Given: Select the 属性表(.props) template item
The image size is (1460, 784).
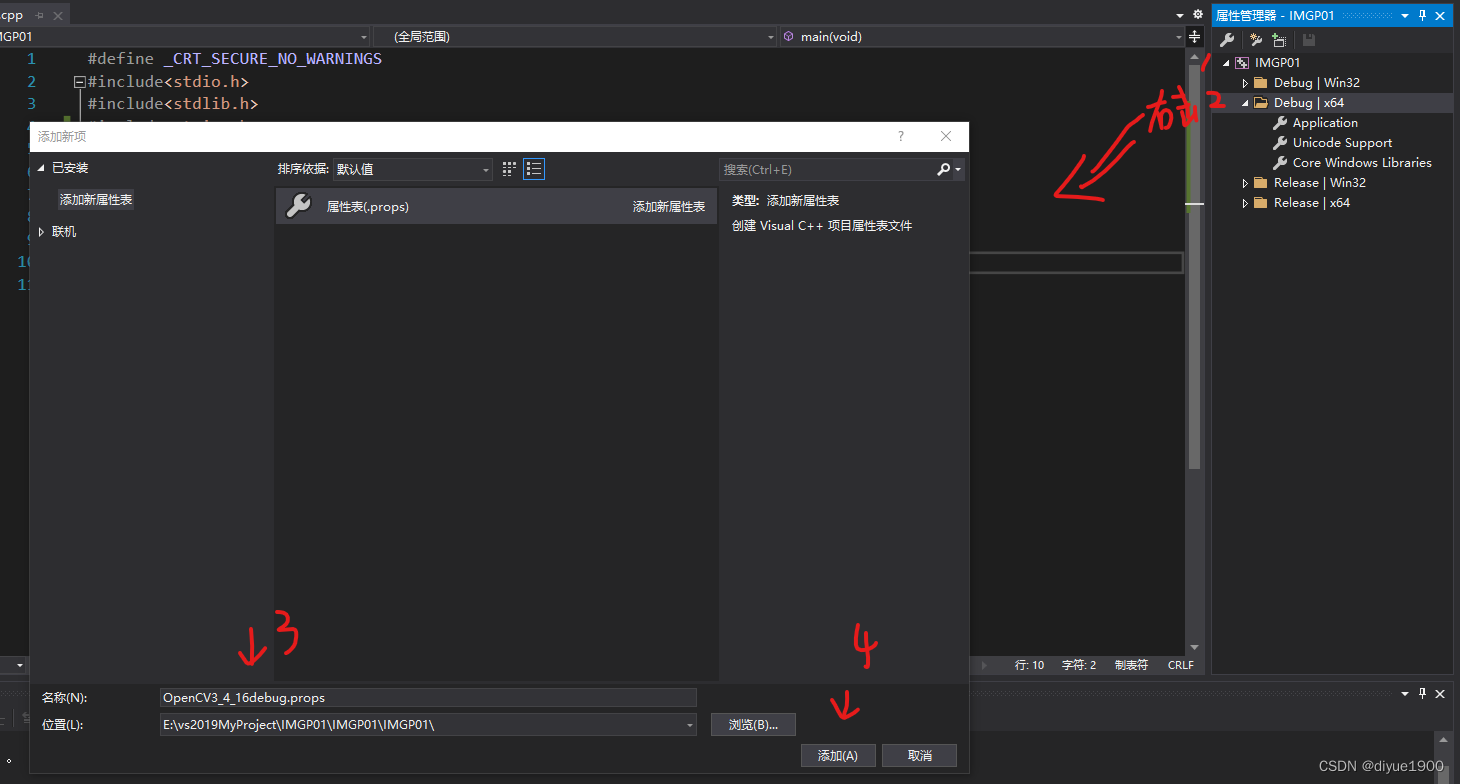Looking at the screenshot, I should (496, 206).
